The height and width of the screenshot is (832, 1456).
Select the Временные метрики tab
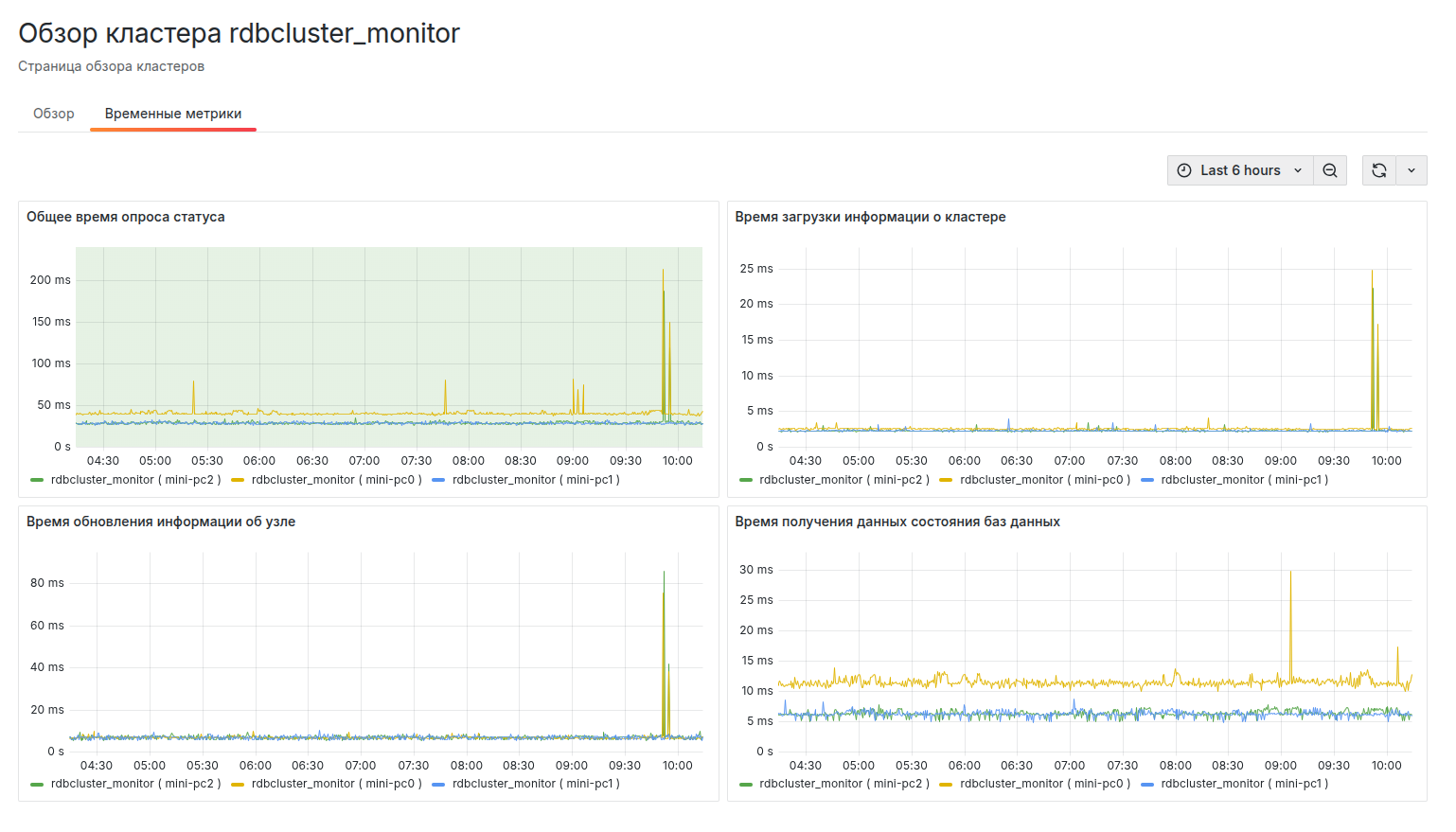click(172, 113)
